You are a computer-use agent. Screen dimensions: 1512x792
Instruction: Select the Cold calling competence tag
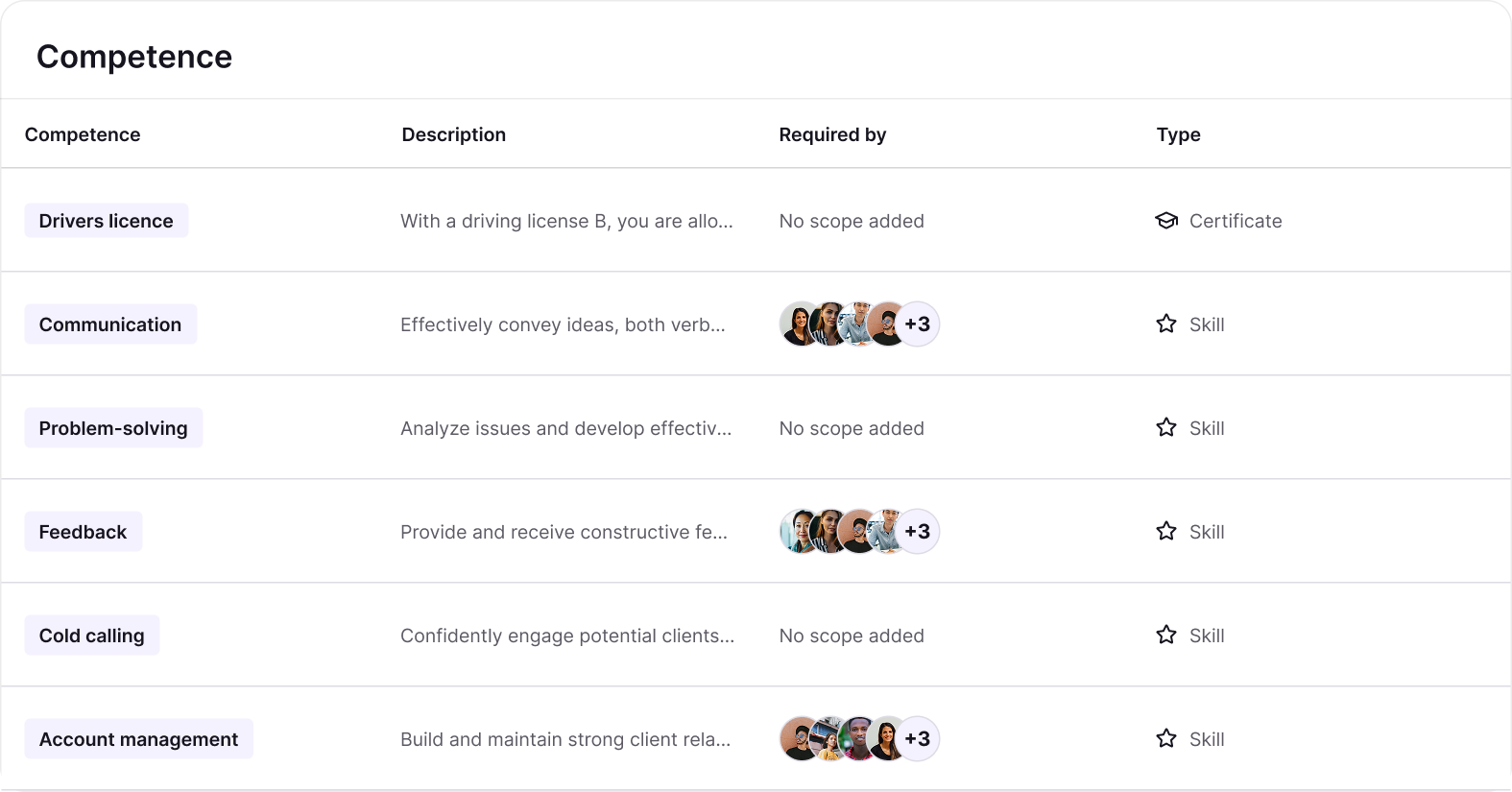click(92, 636)
